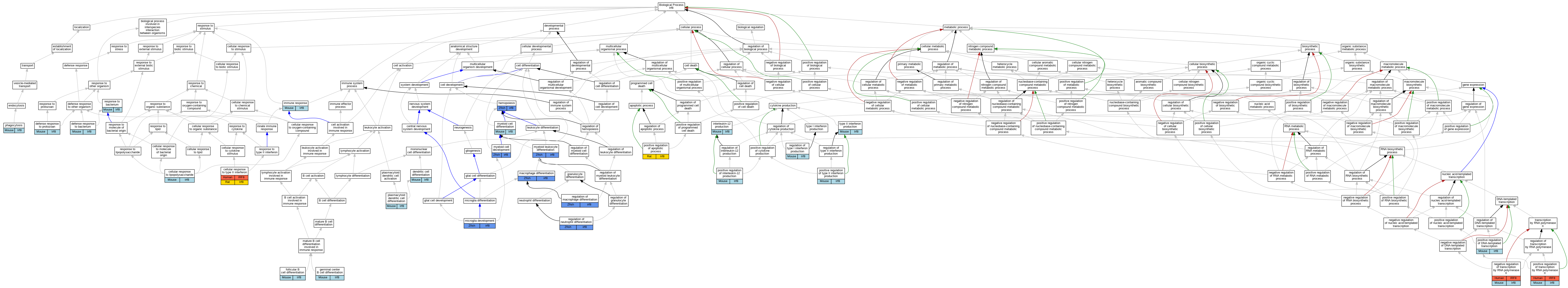Select the 'type II interferon production' node

click(x=850, y=127)
